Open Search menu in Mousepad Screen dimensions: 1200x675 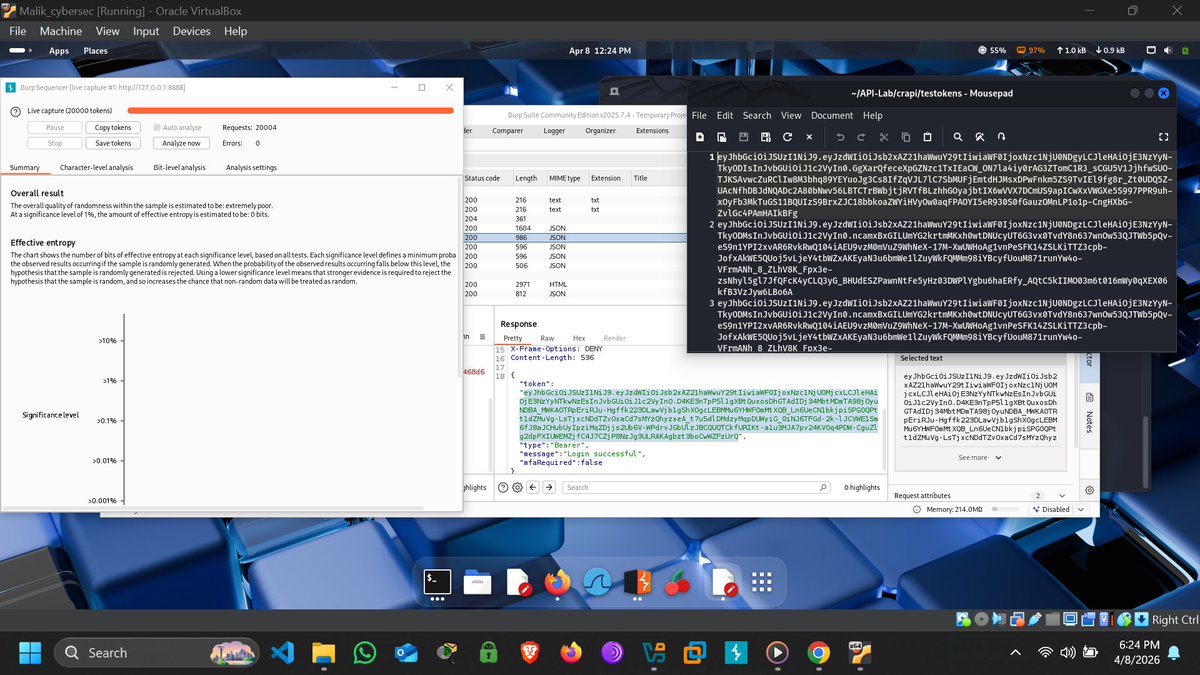click(757, 116)
